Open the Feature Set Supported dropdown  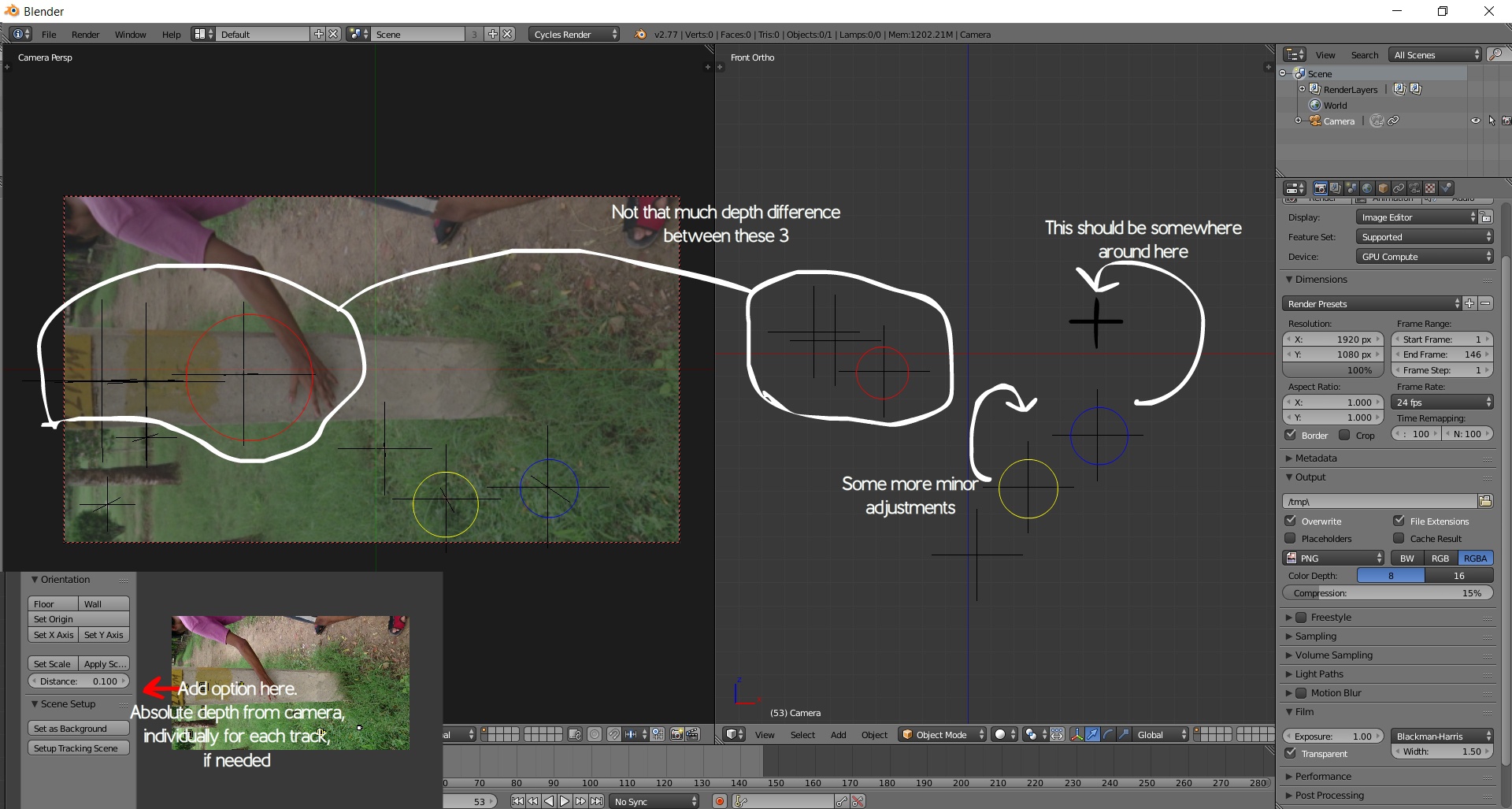(x=1425, y=237)
